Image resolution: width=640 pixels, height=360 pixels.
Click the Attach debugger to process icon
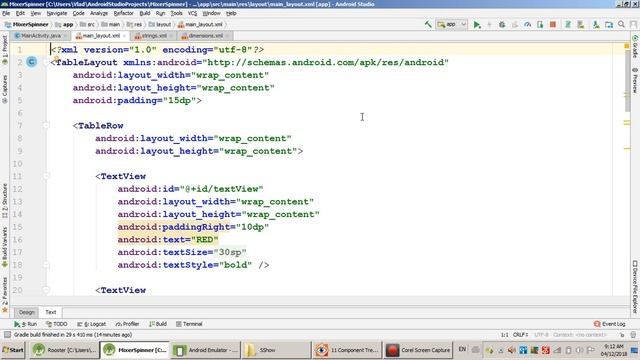point(540,24)
